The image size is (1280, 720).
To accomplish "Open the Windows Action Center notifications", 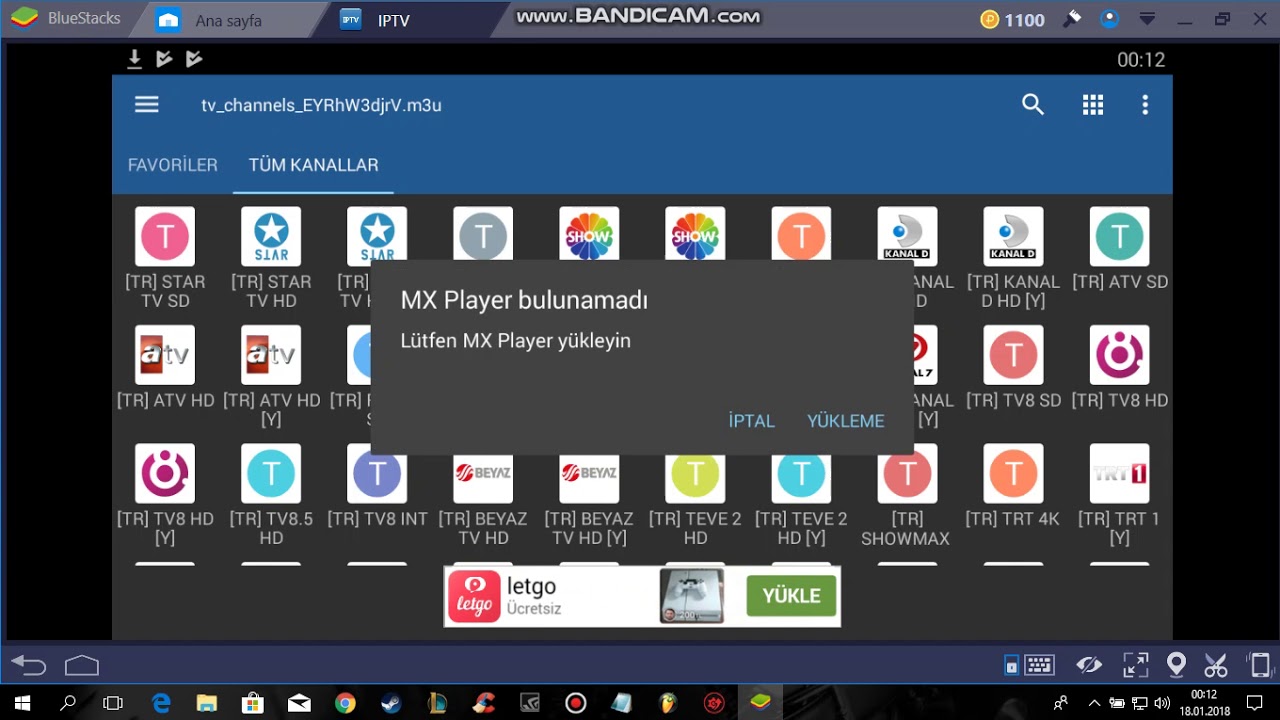I will pos(1255,703).
